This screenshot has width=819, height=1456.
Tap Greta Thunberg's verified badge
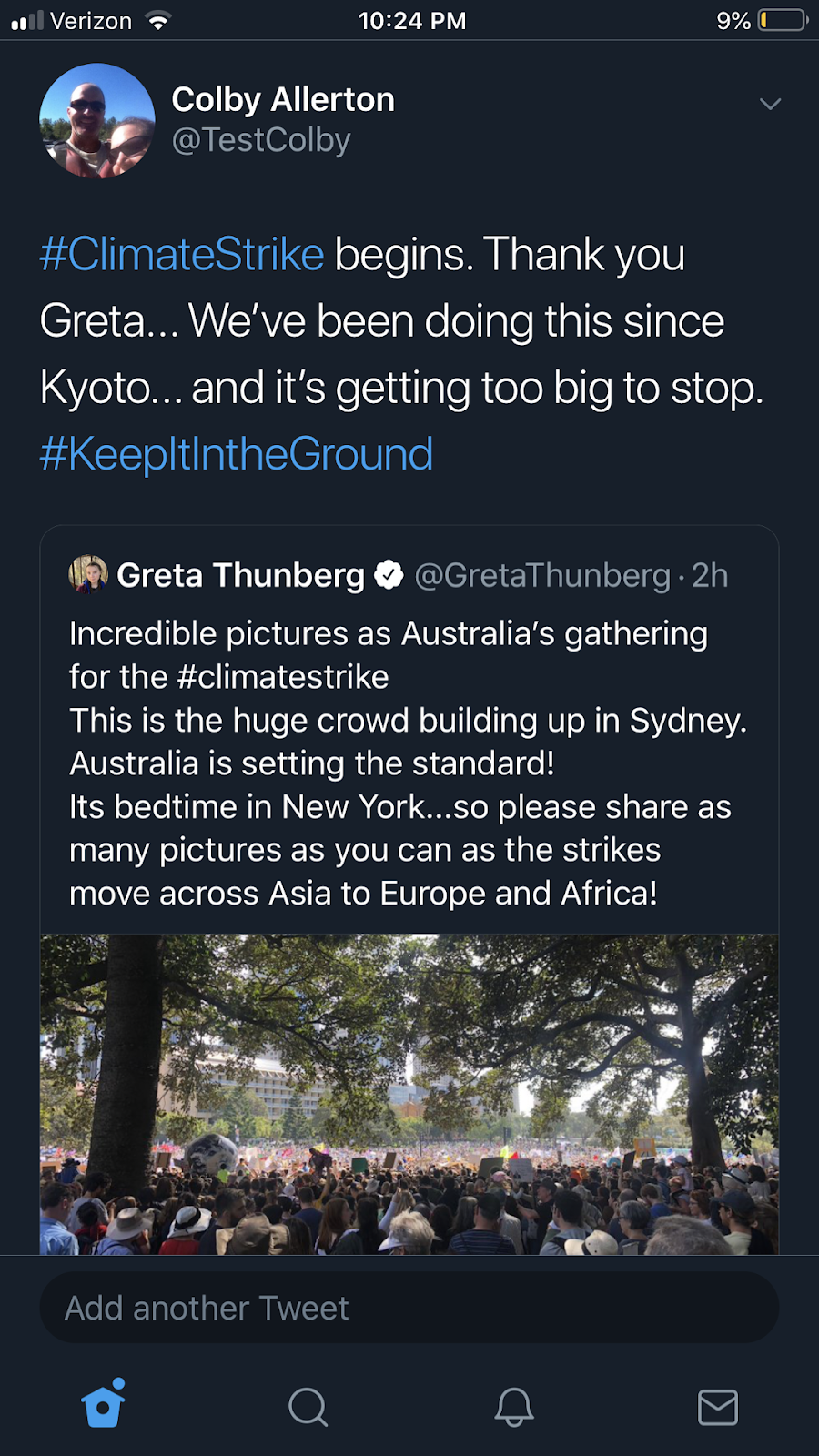point(389,575)
